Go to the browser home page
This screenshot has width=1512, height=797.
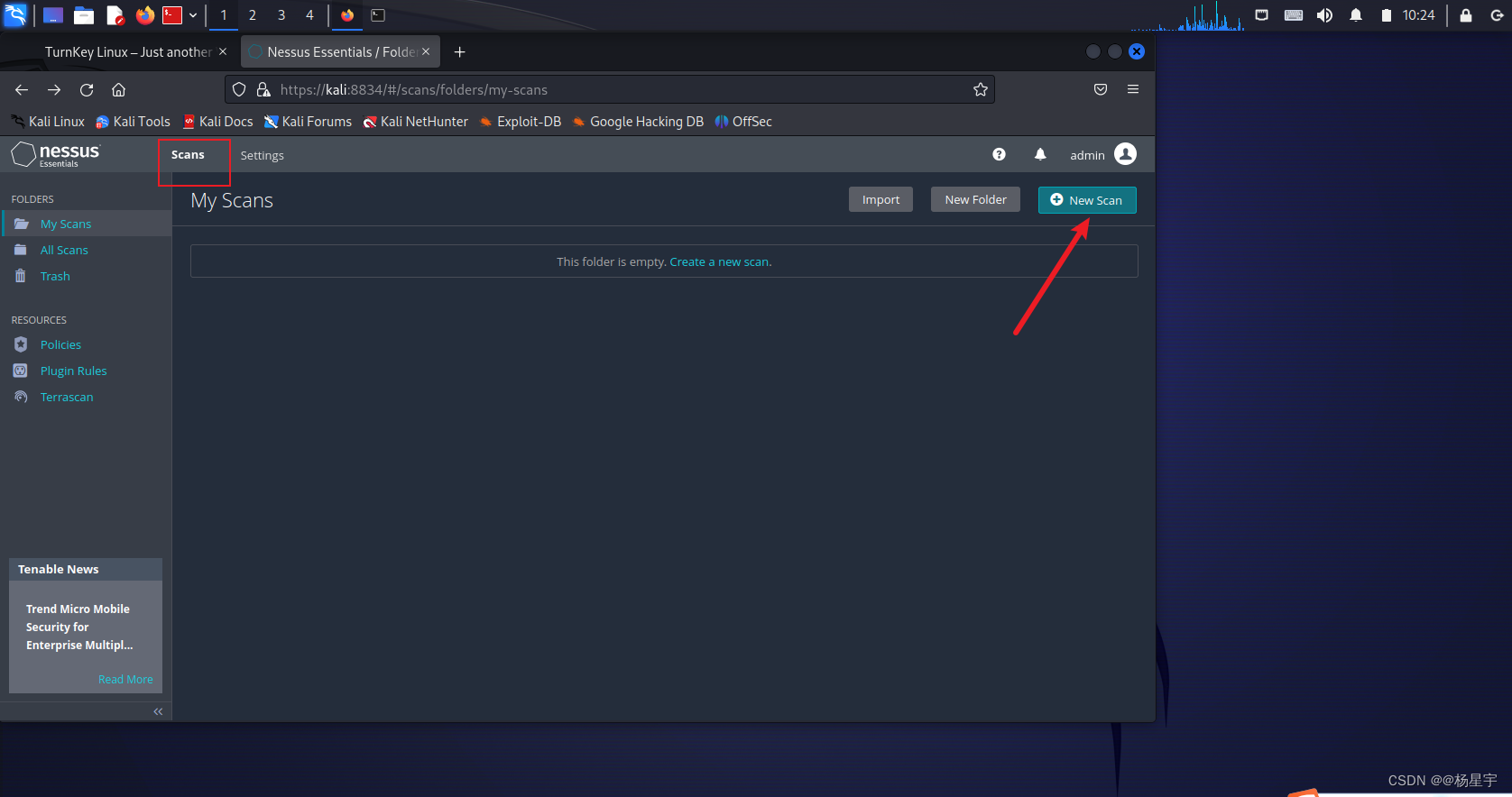(118, 89)
